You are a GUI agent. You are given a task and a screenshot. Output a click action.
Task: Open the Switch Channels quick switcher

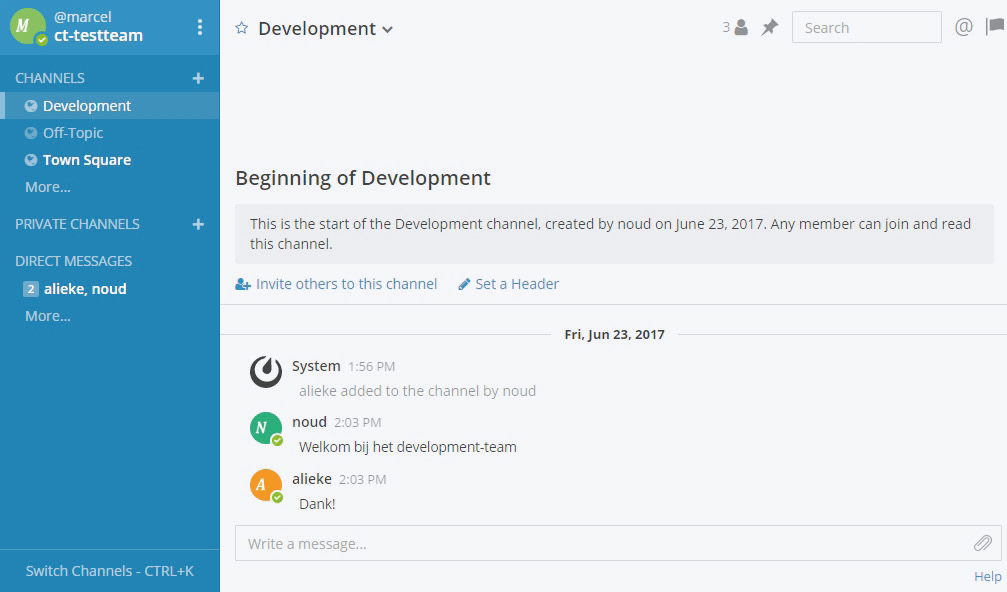110,571
